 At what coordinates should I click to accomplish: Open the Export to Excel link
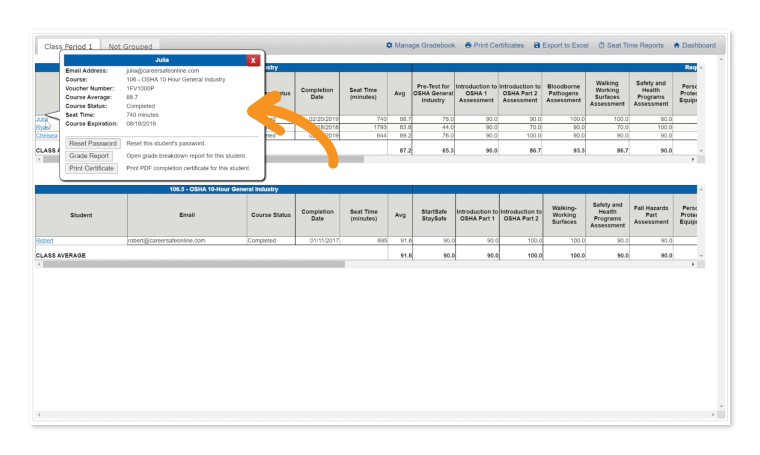click(x=565, y=45)
